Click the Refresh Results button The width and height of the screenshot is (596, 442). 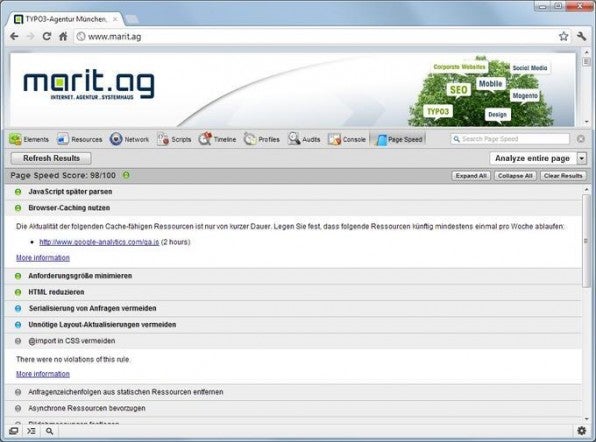click(x=51, y=158)
